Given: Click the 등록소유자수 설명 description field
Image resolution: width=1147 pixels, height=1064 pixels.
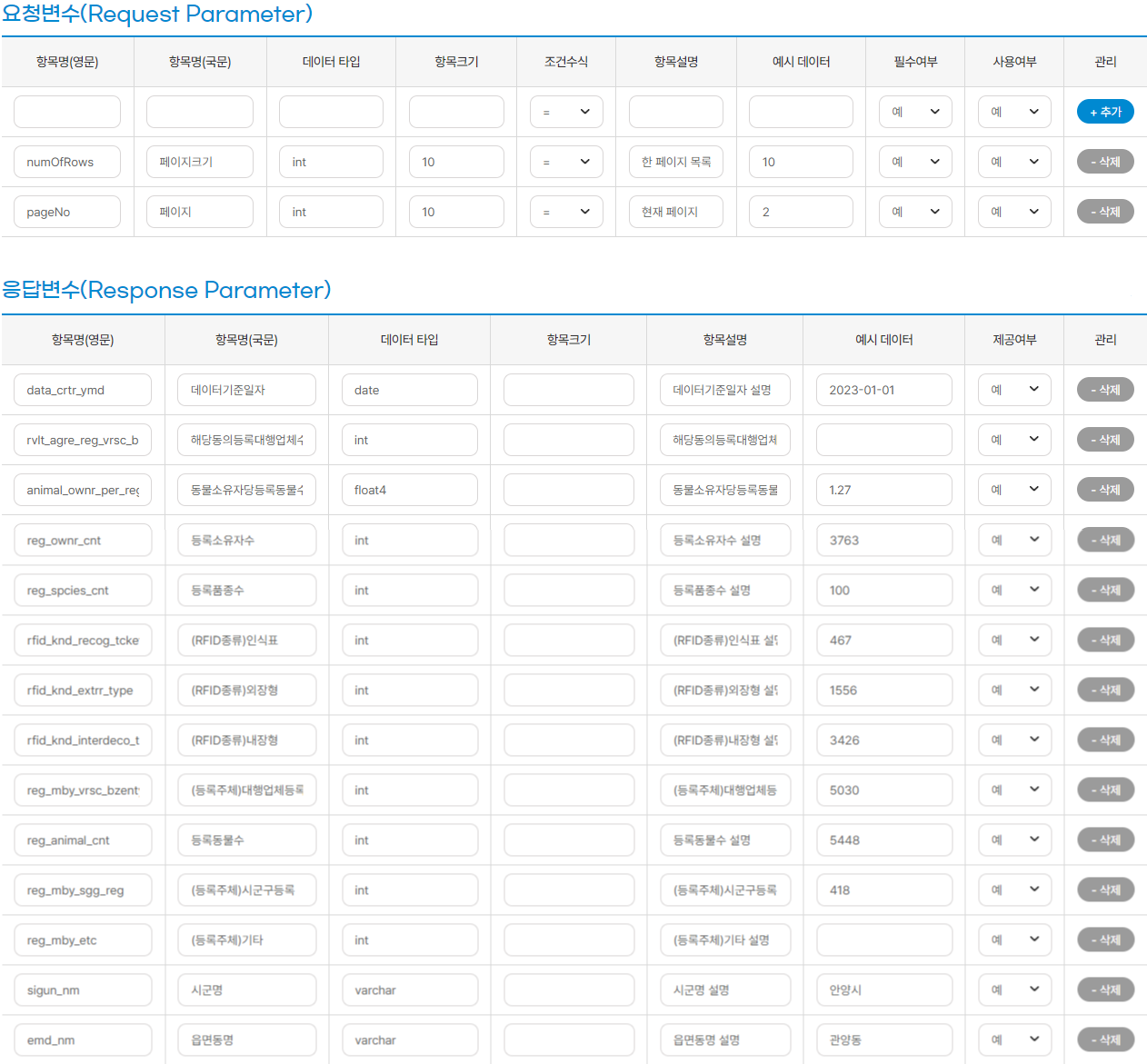Looking at the screenshot, I should tap(725, 540).
